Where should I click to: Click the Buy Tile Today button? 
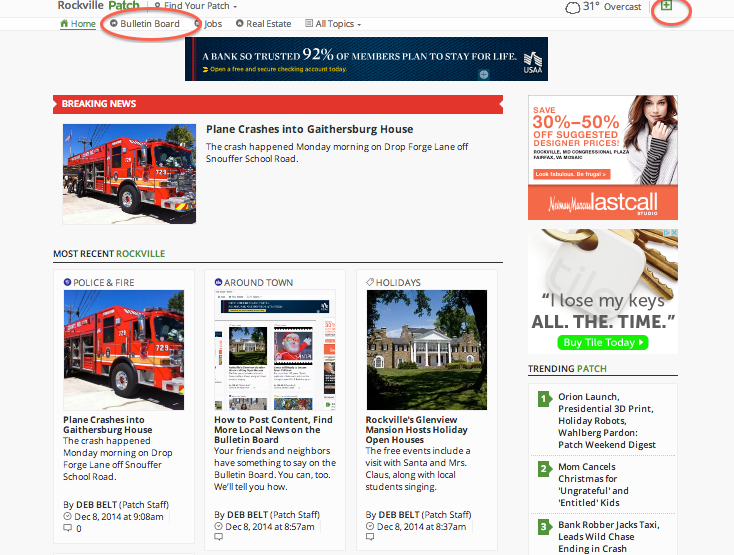click(603, 342)
